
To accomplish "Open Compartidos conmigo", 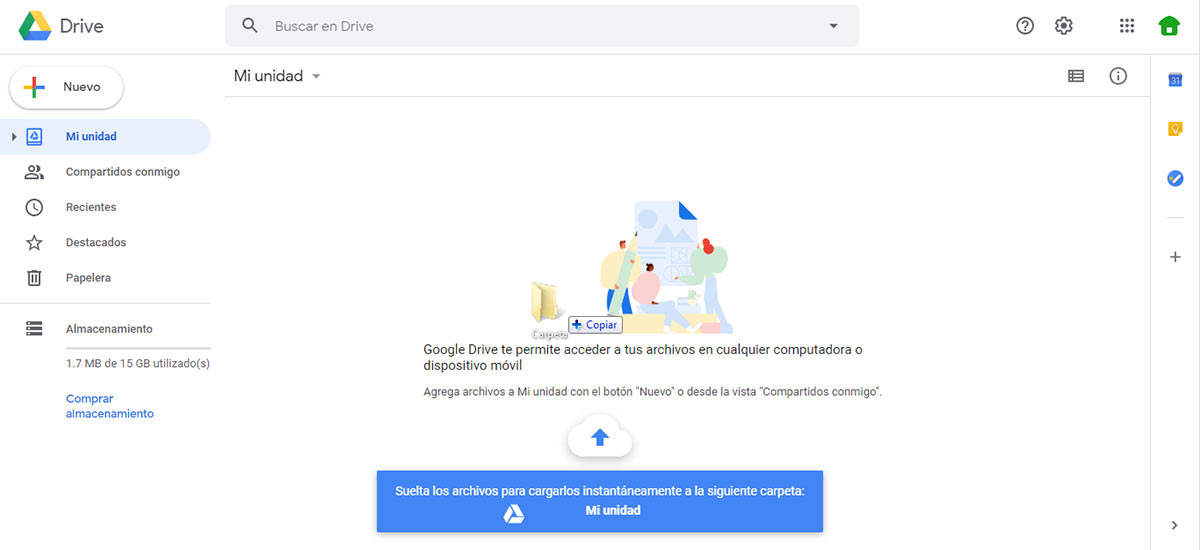I will click(122, 172).
